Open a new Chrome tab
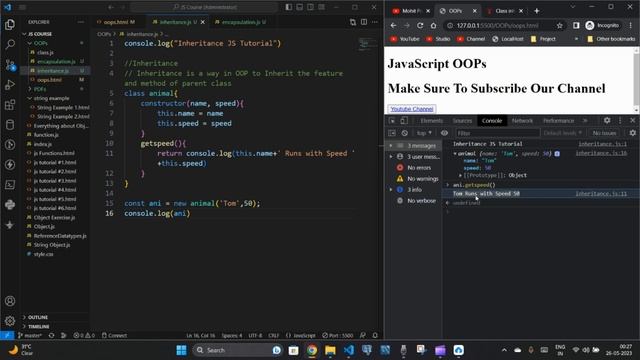The image size is (640, 360). click(537, 11)
